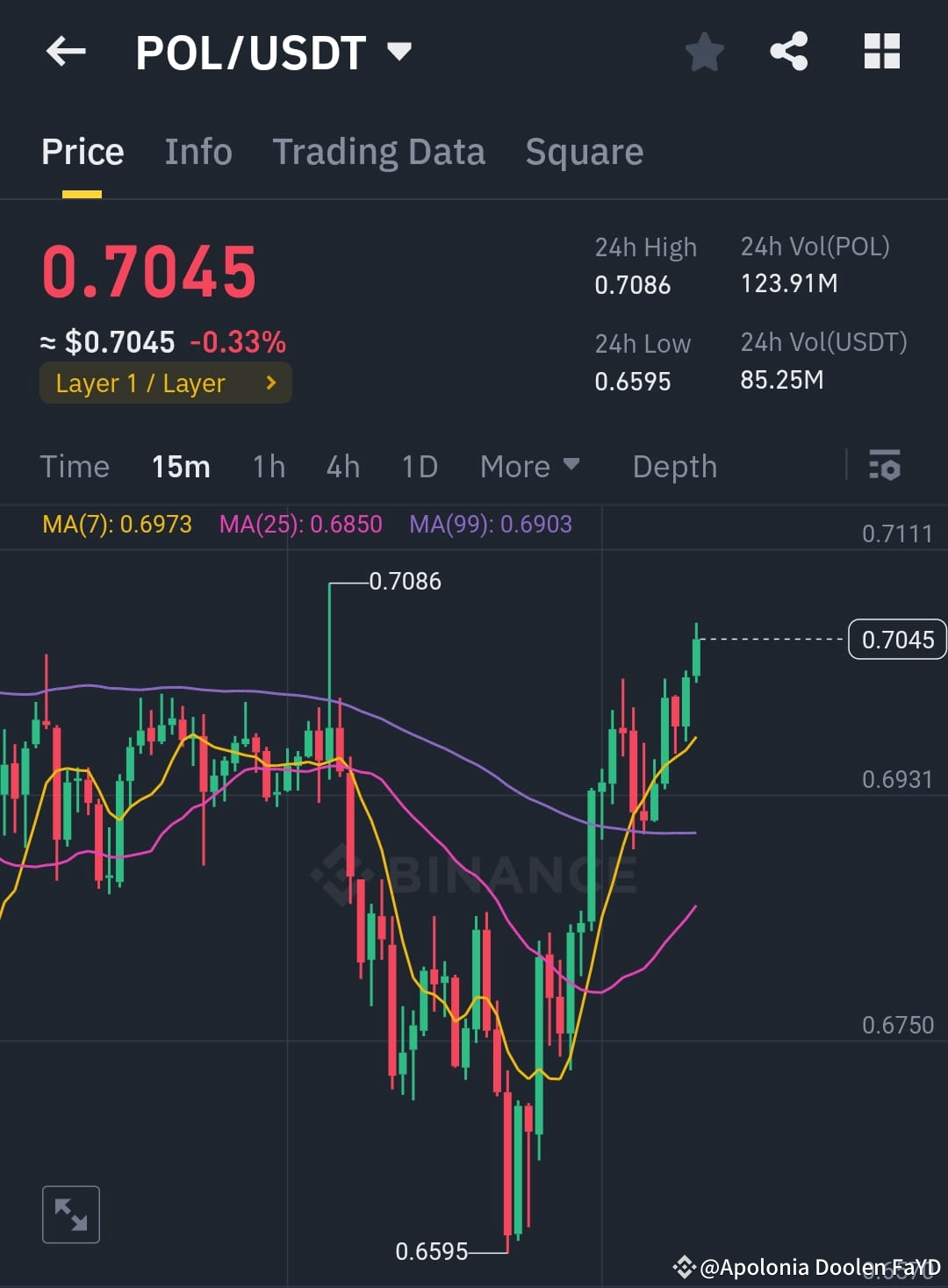Open the chart indicator settings icon
Image resolution: width=948 pixels, height=1288 pixels.
click(884, 467)
